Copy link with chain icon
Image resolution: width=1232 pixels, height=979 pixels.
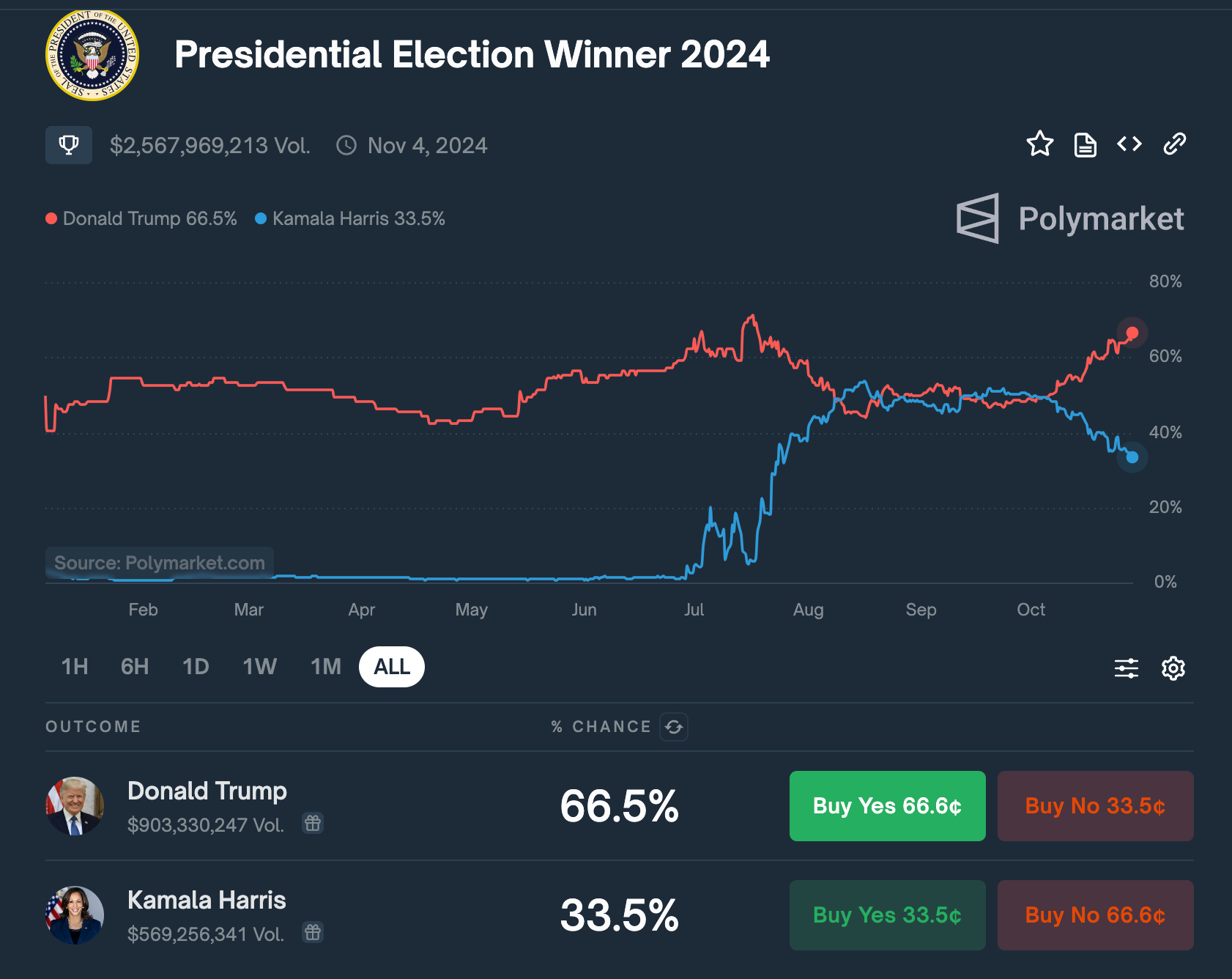click(1174, 144)
